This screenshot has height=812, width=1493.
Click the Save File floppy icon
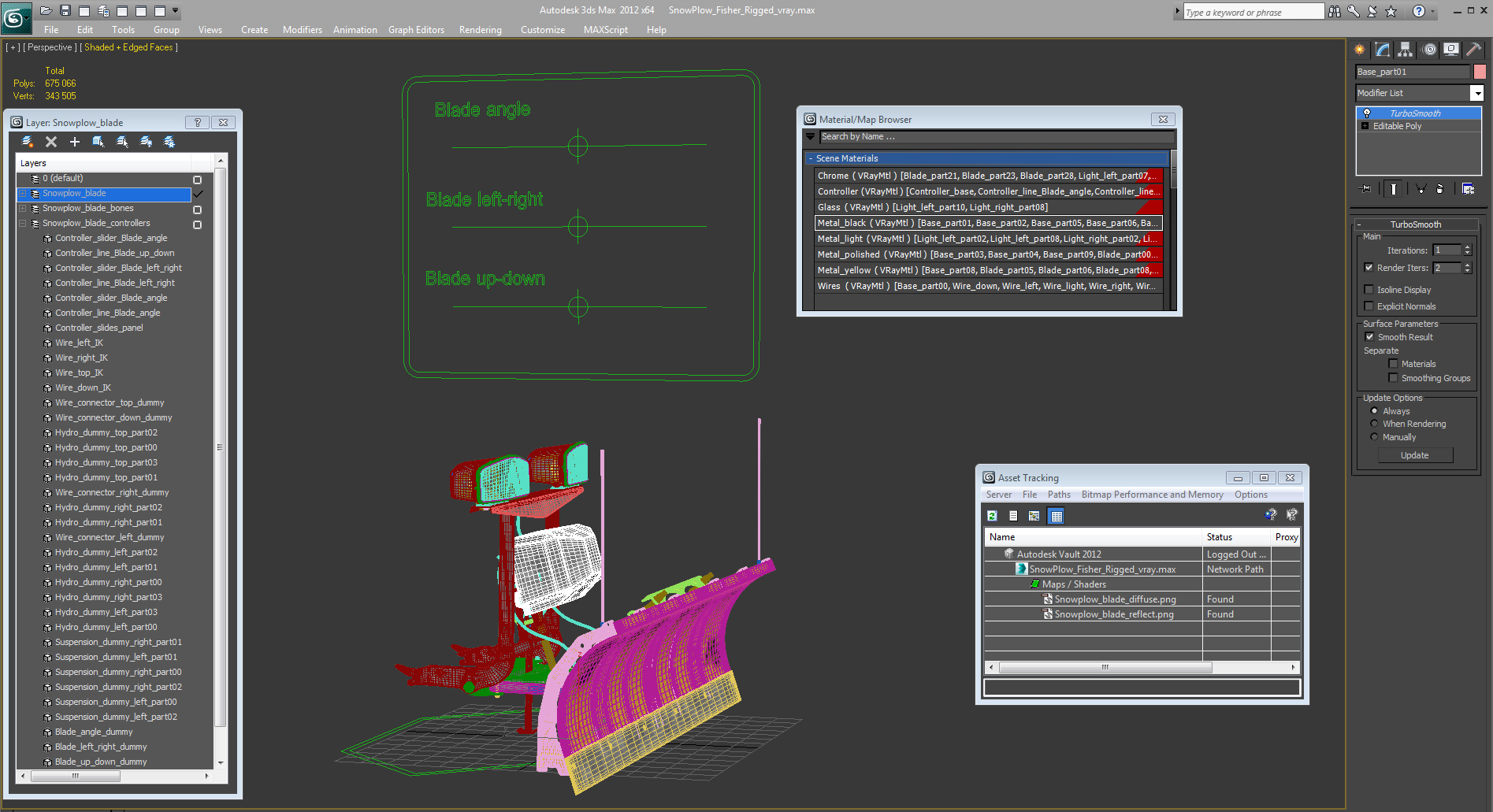pos(65,11)
